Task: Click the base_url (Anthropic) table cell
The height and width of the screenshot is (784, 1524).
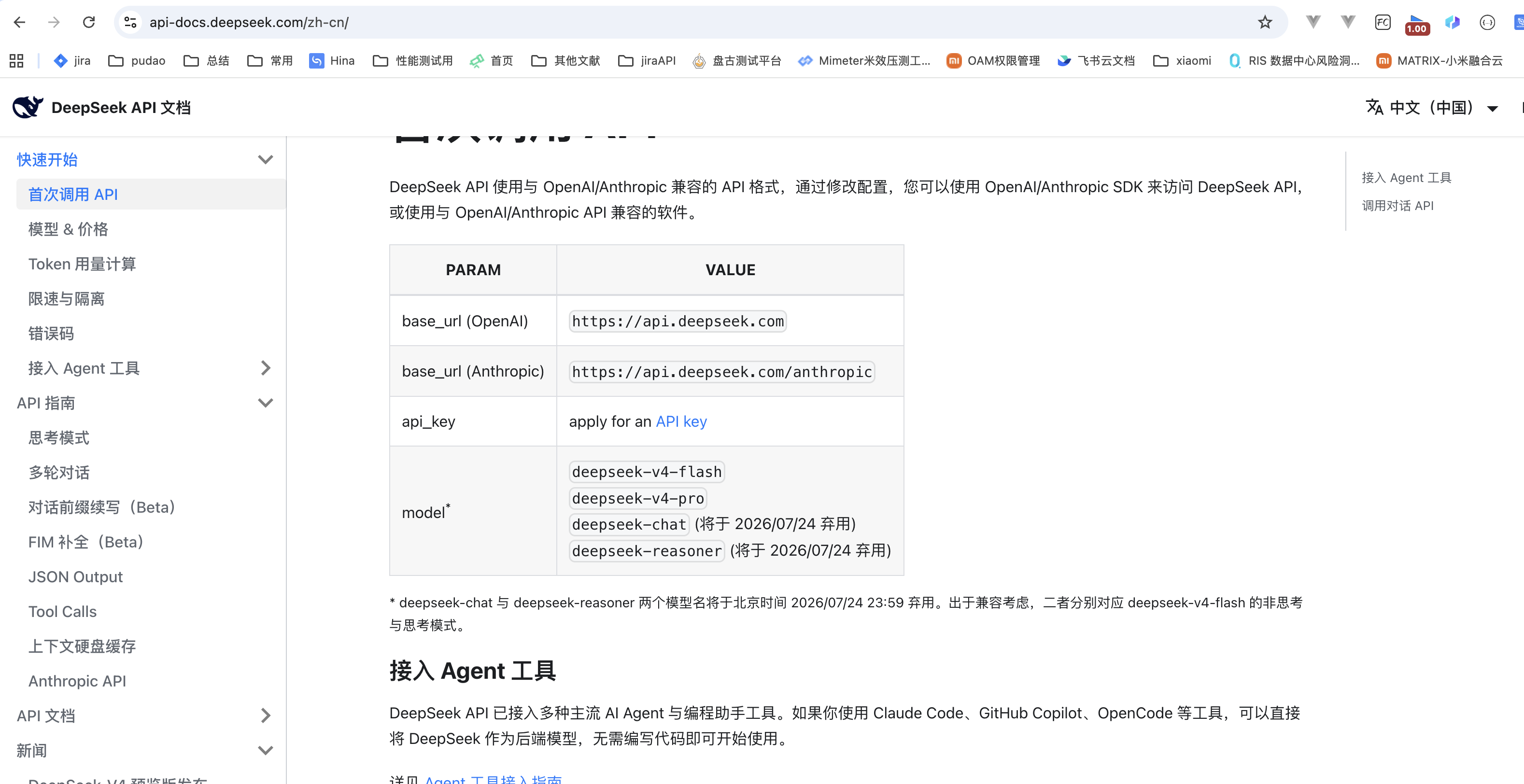Action: tap(473, 371)
